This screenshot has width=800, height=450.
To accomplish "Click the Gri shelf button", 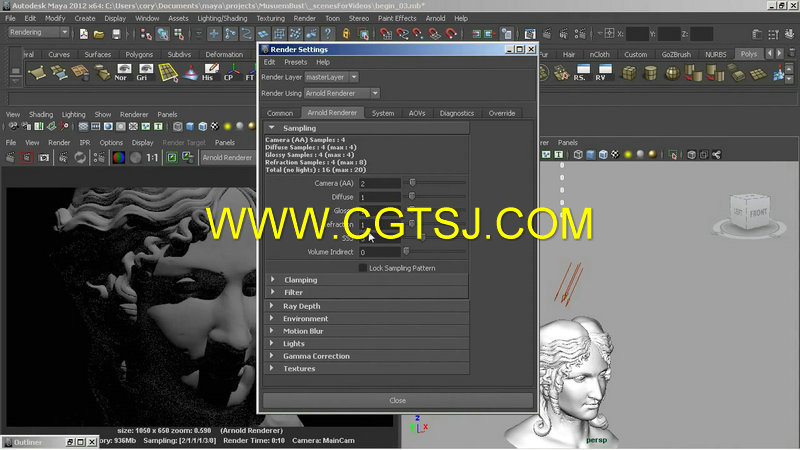I will click(145, 72).
